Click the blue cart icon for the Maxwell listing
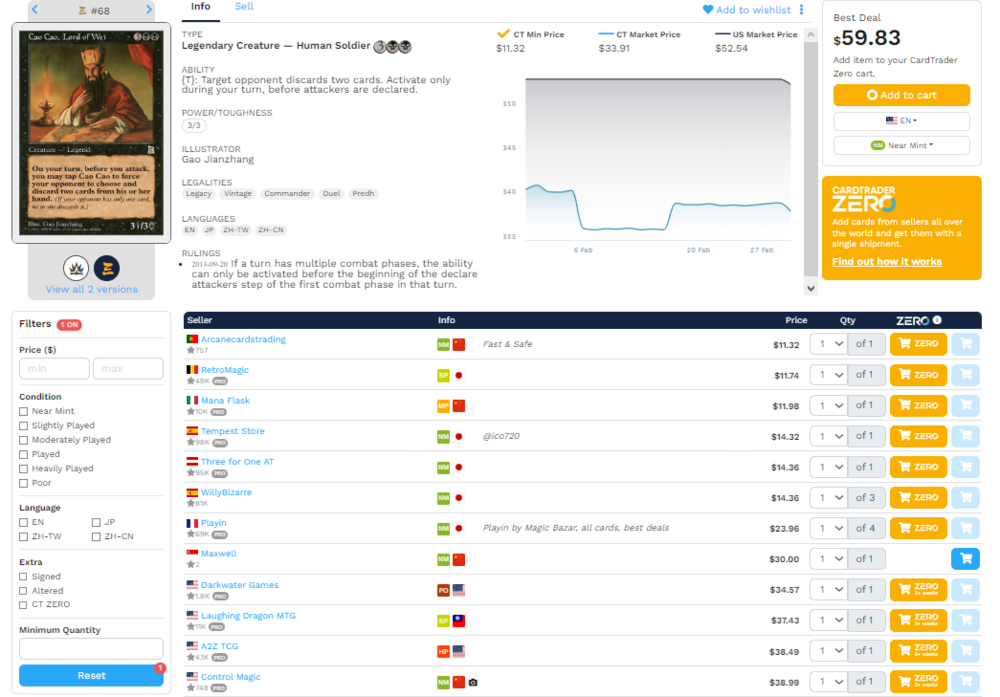Viewport: 1000px width, 697px height. [x=965, y=559]
